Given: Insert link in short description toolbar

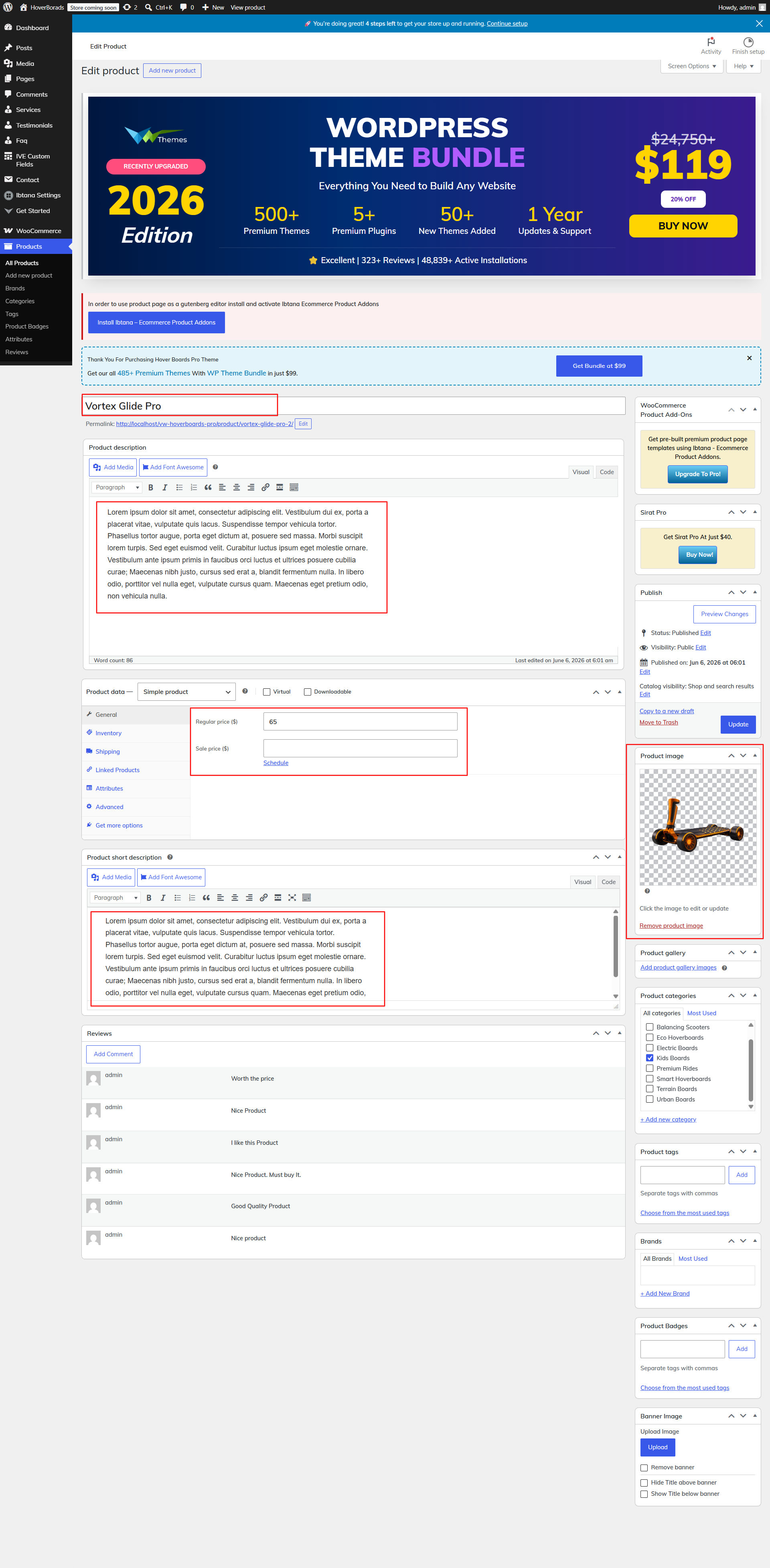Looking at the screenshot, I should tap(263, 898).
